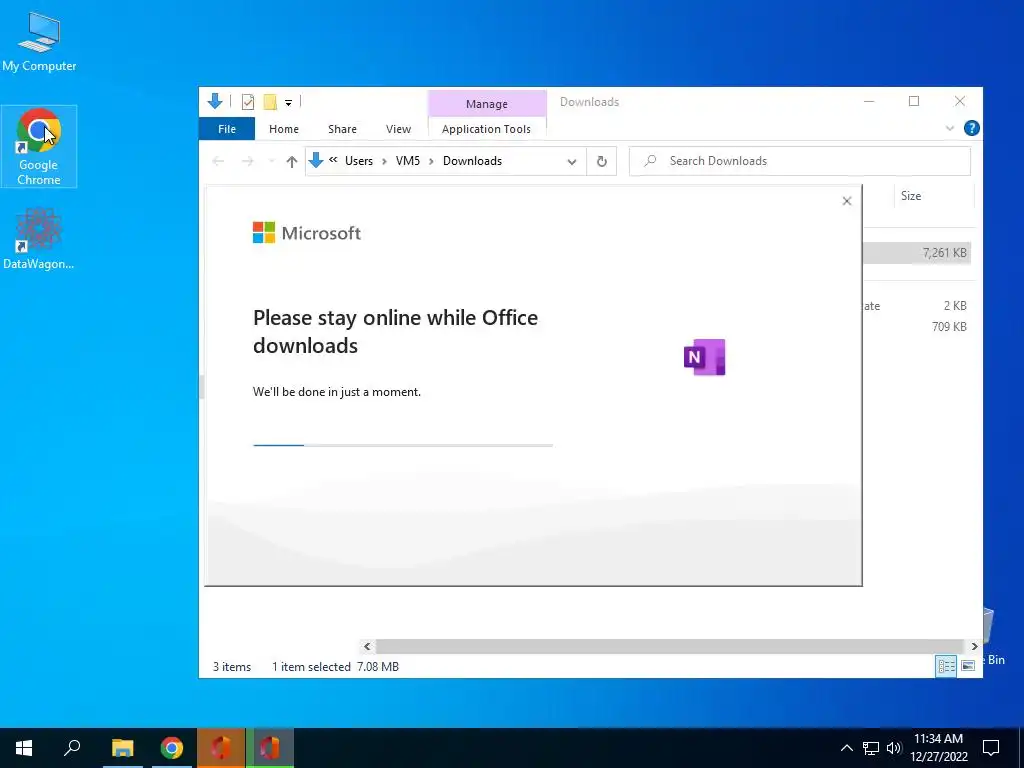Click the horizontal scrollbar thumb
Screen dimensions: 1024x768
[x=670, y=646]
